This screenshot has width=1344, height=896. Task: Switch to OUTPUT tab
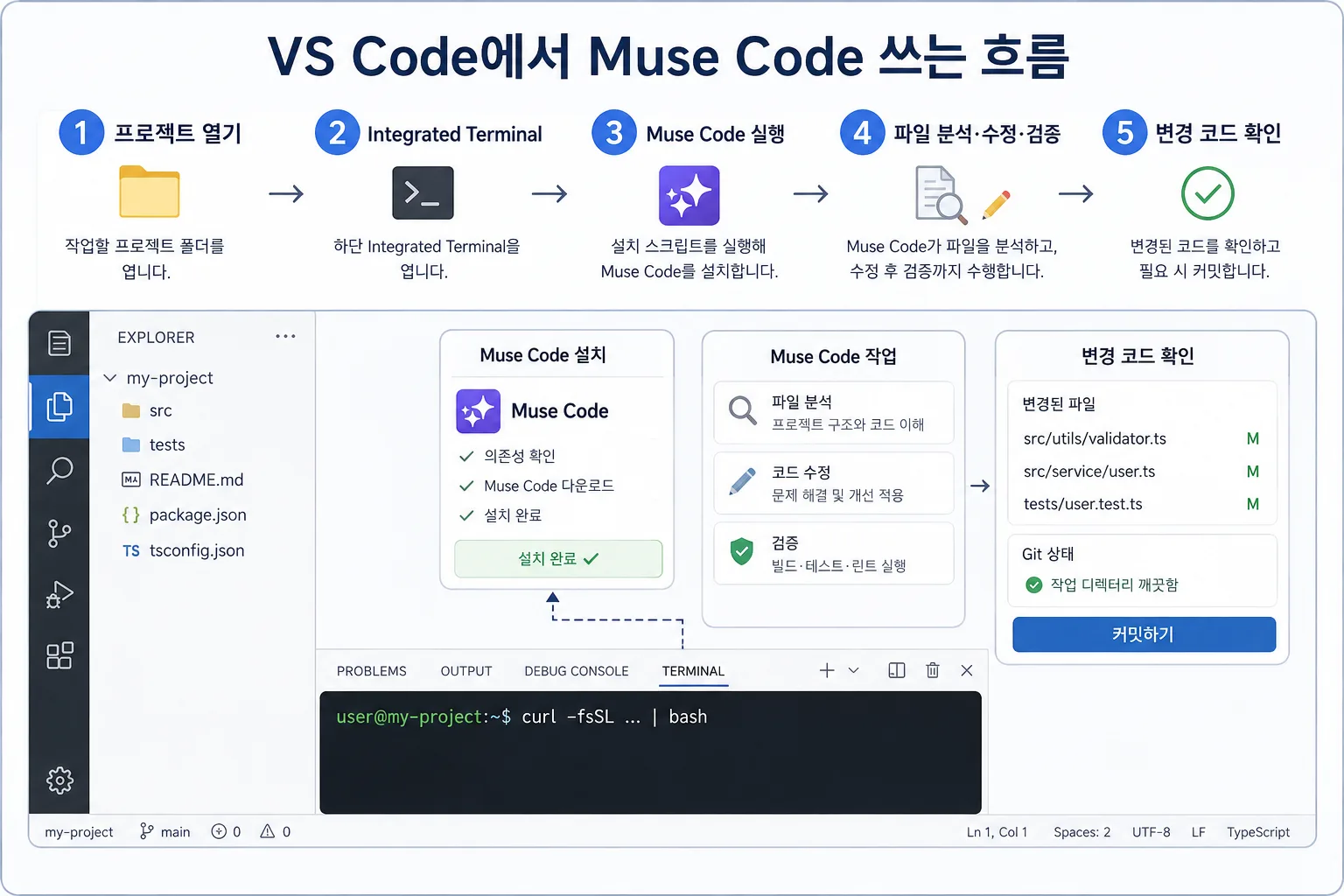[466, 671]
